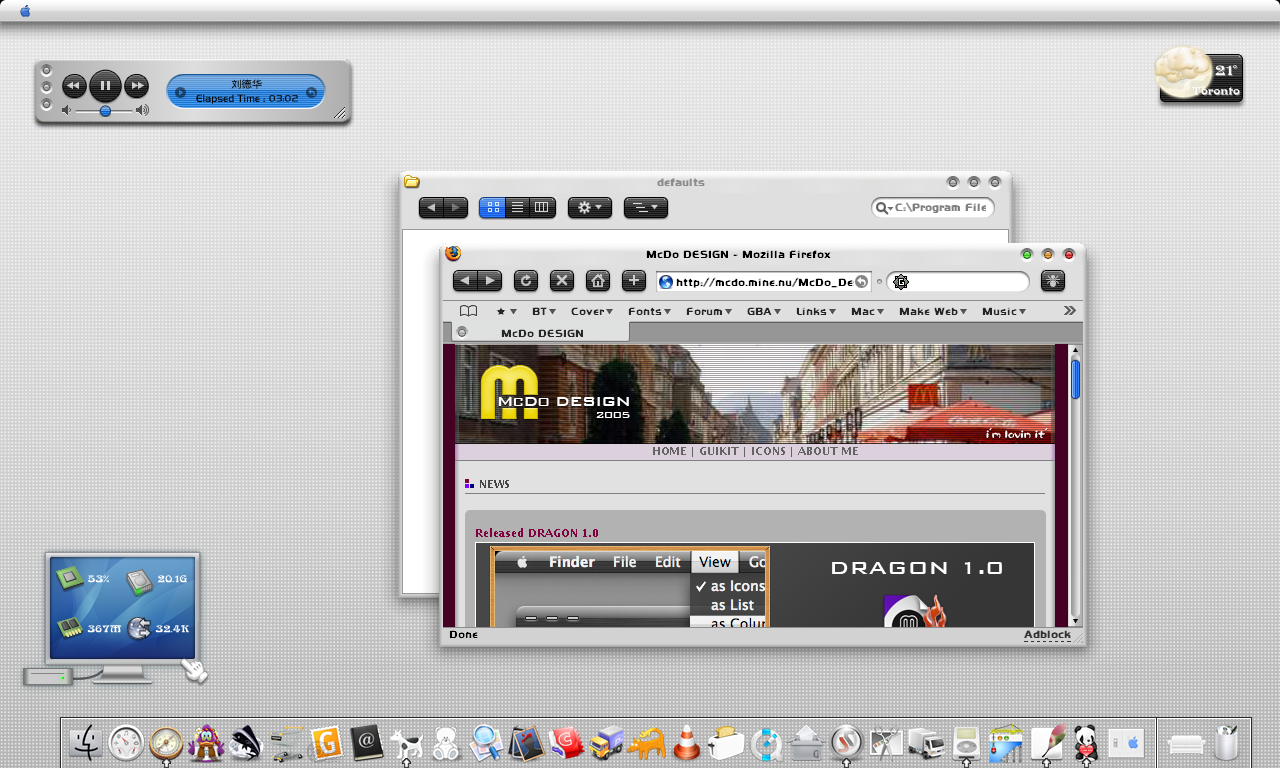Open the GUIKIT link on the McDo page

719,451
